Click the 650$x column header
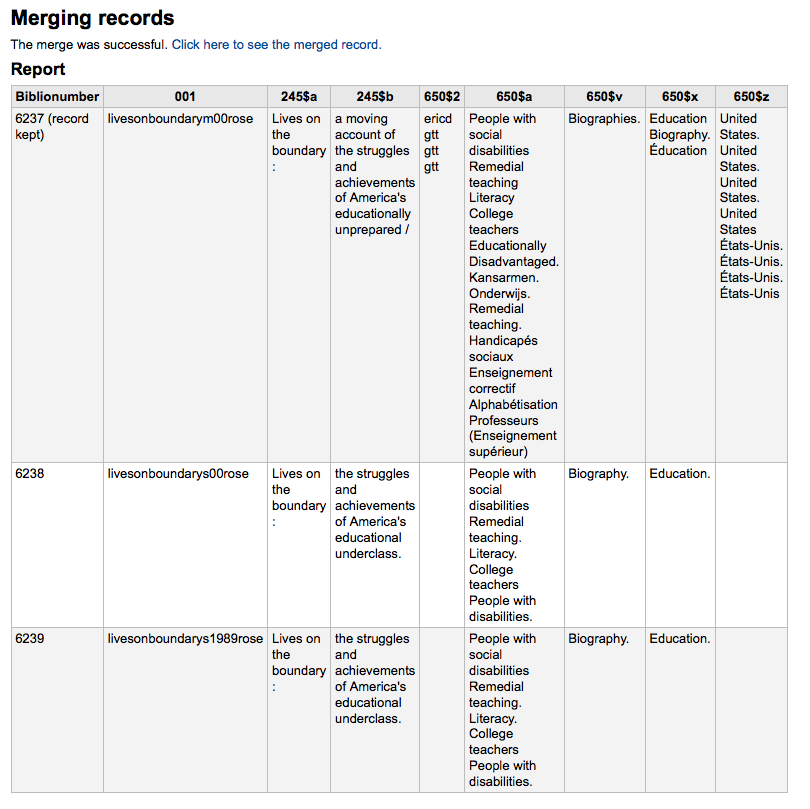This screenshot has width=810, height=809. 680,97
